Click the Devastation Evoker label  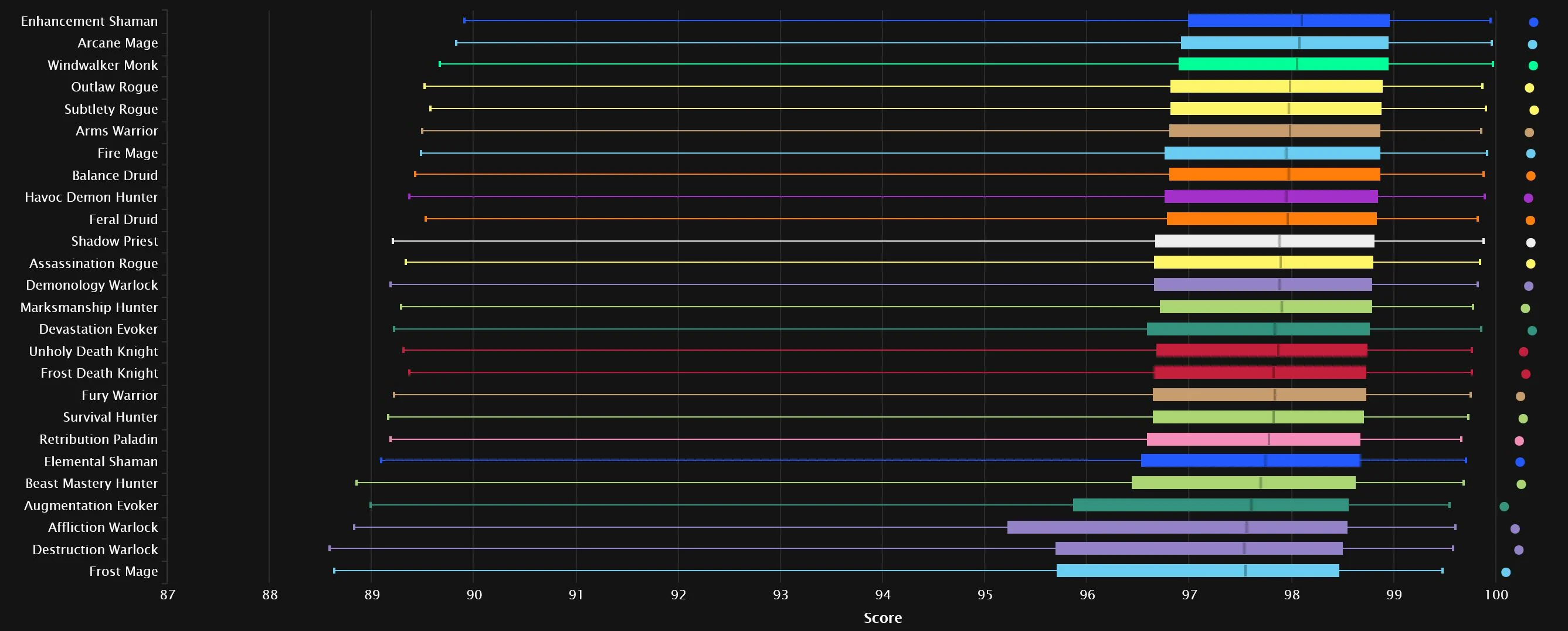coord(98,329)
